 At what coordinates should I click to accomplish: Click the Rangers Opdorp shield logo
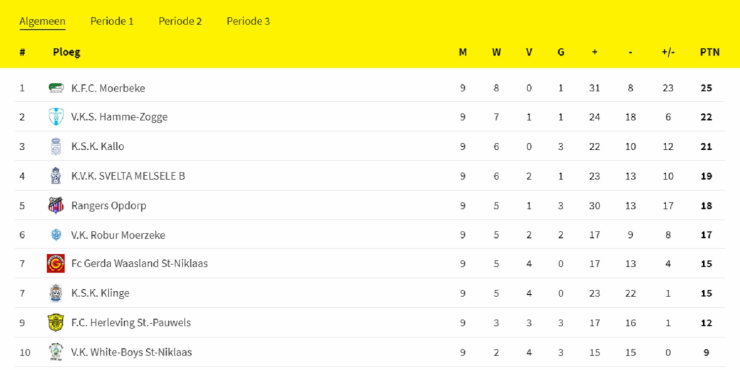point(56,205)
